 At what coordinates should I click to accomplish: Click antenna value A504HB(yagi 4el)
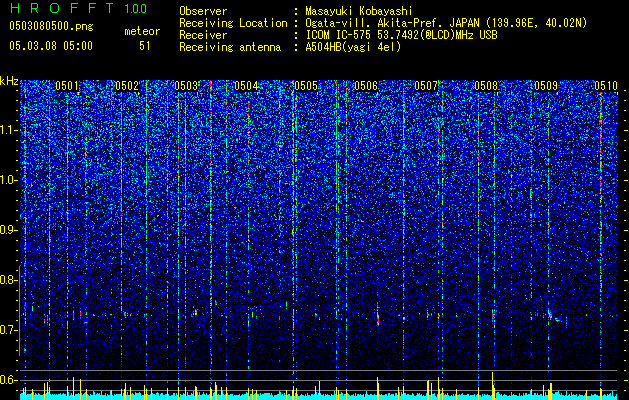click(353, 47)
